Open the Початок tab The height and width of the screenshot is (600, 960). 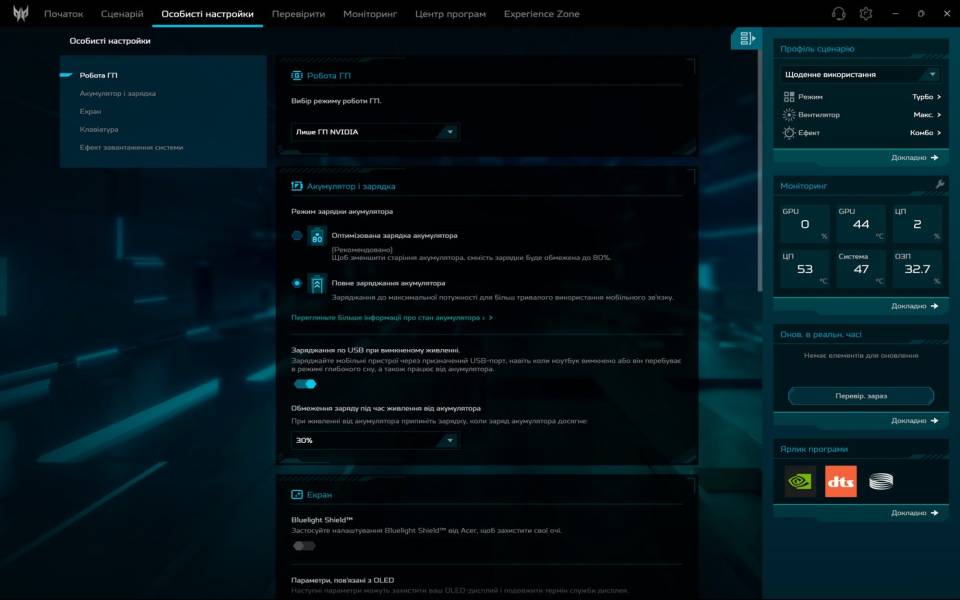pyautogui.click(x=64, y=13)
